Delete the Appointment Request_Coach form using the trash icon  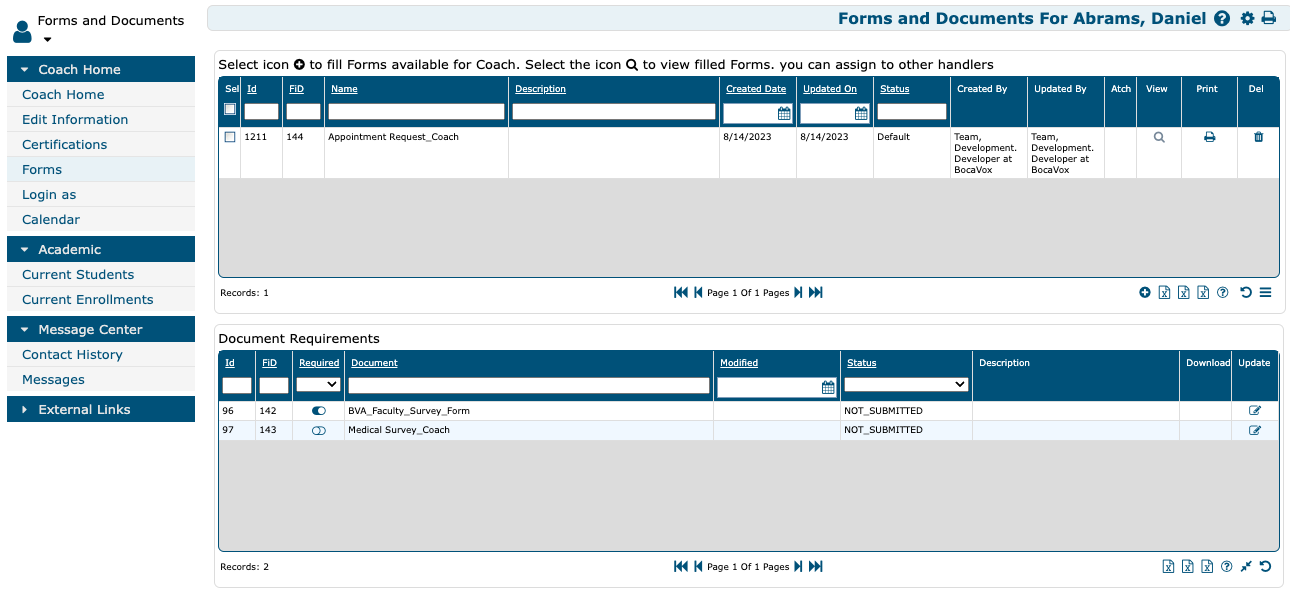[x=1258, y=138]
